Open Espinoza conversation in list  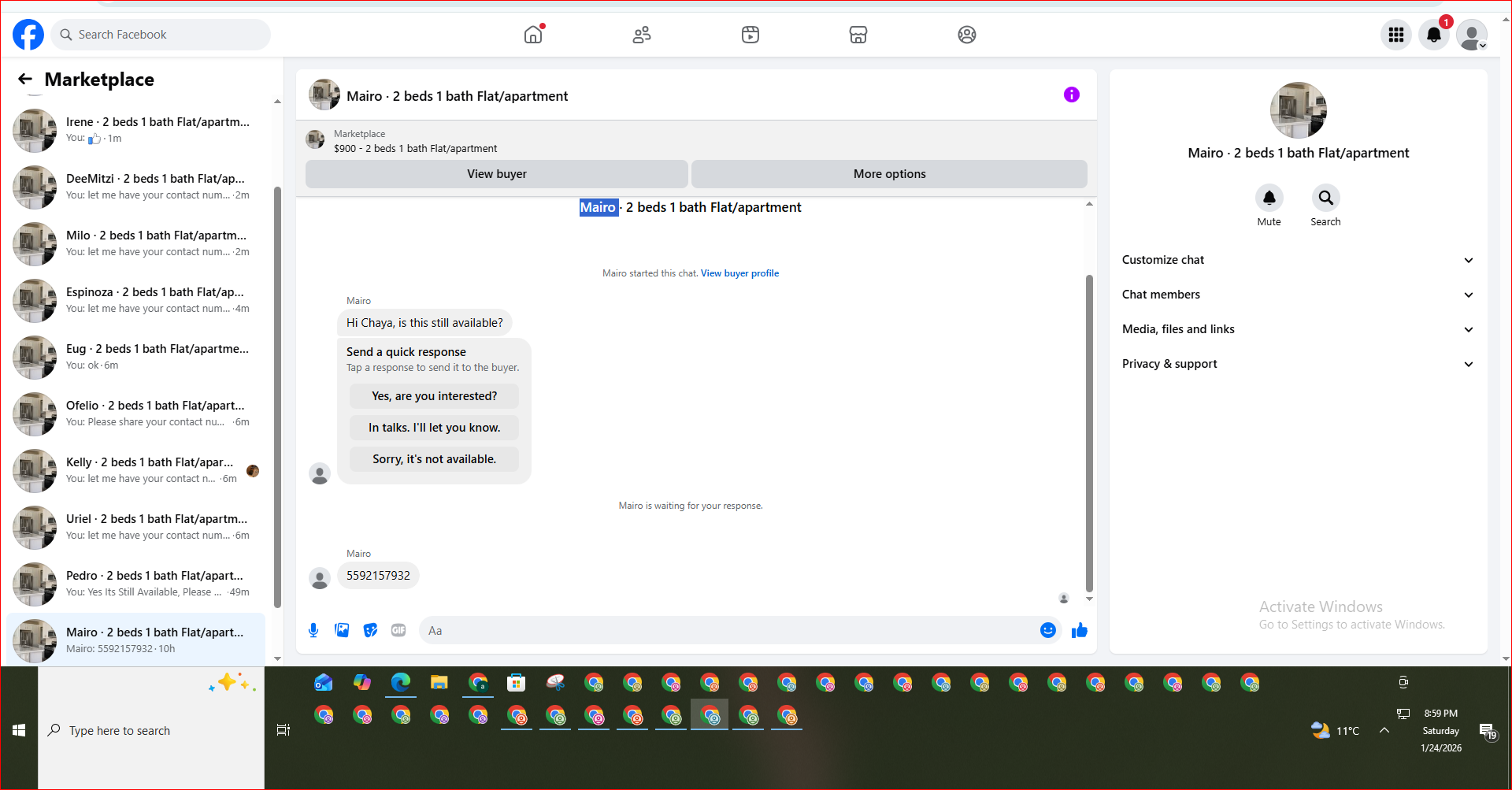tap(136, 300)
